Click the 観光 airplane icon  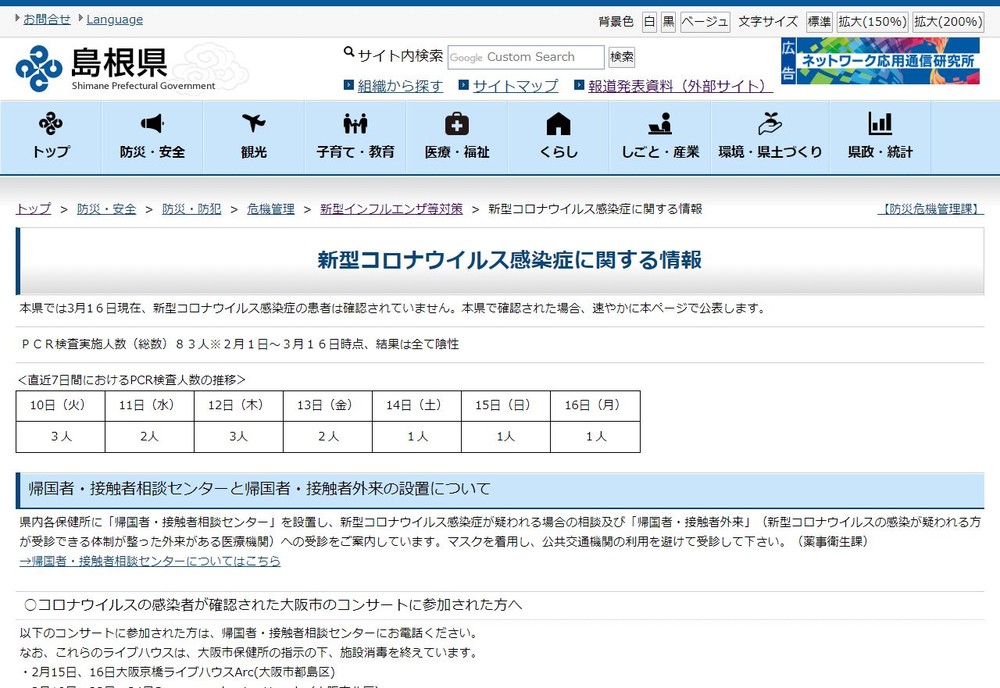(x=252, y=124)
